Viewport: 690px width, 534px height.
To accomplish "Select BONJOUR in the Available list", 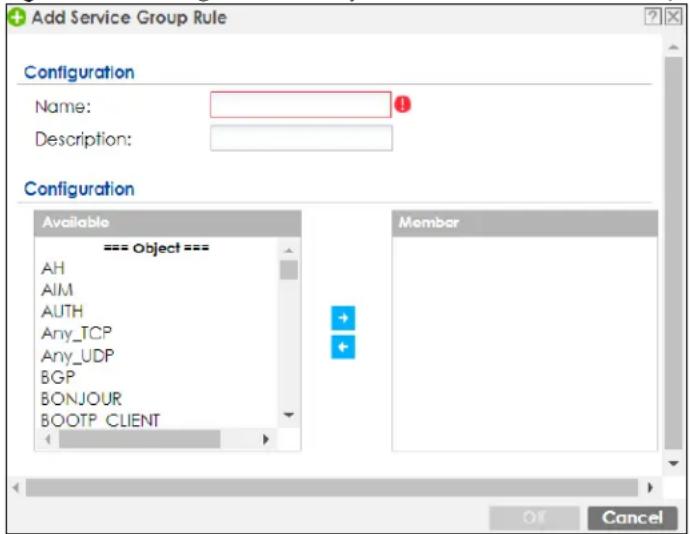I will tap(81, 398).
